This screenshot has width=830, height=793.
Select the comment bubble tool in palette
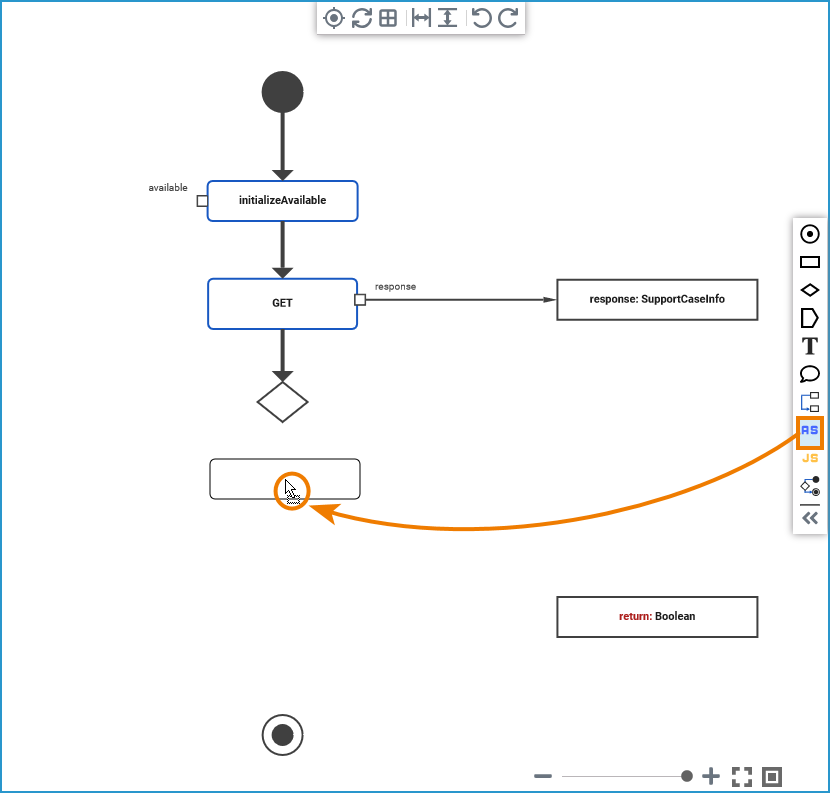click(x=809, y=374)
